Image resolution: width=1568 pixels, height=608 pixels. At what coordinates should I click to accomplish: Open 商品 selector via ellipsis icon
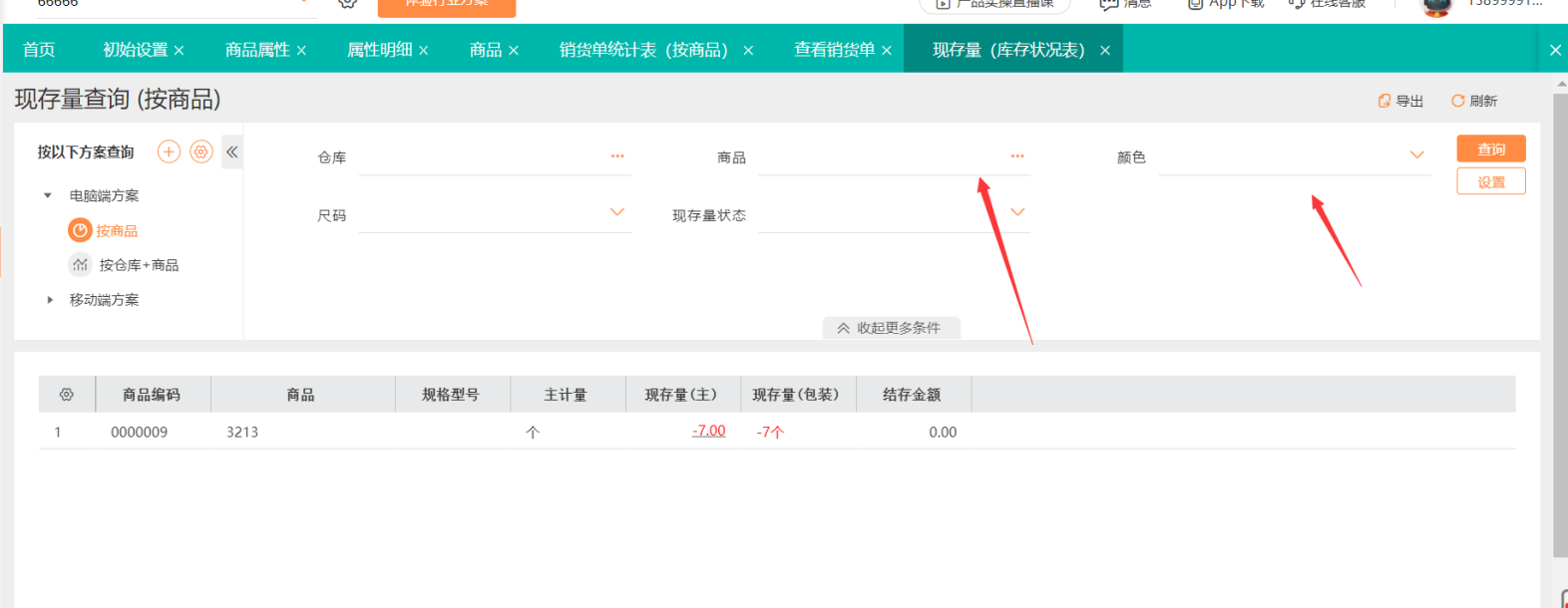coord(1016,156)
